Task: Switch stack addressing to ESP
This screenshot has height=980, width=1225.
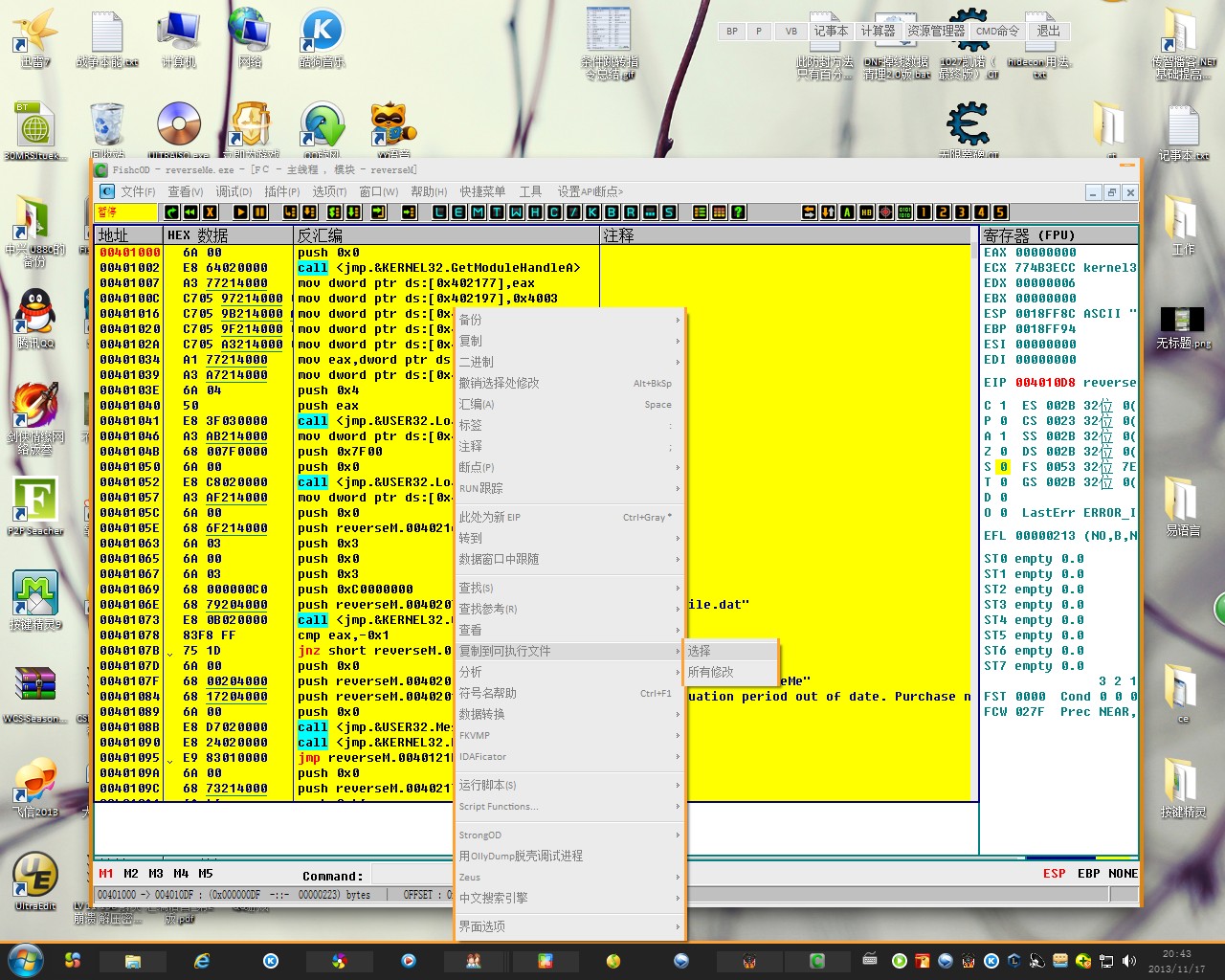Action: (1054, 874)
